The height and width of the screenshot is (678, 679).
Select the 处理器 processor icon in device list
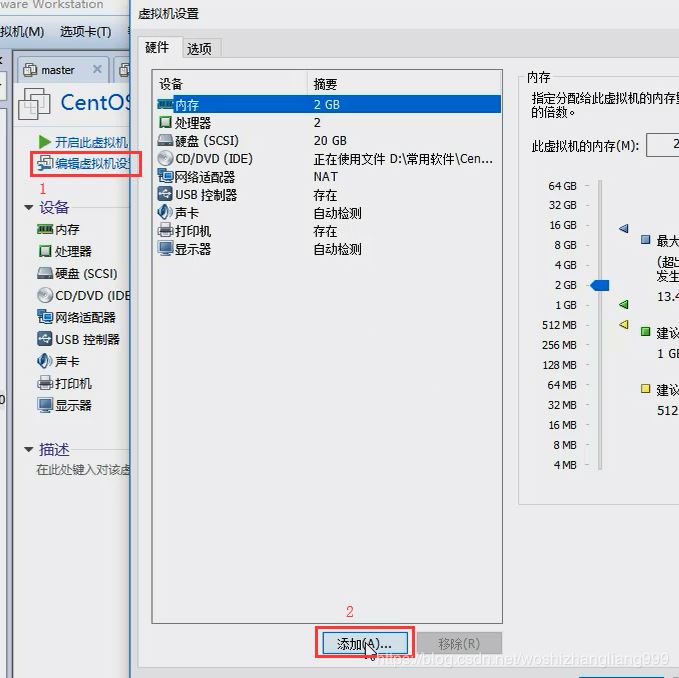click(x=166, y=122)
